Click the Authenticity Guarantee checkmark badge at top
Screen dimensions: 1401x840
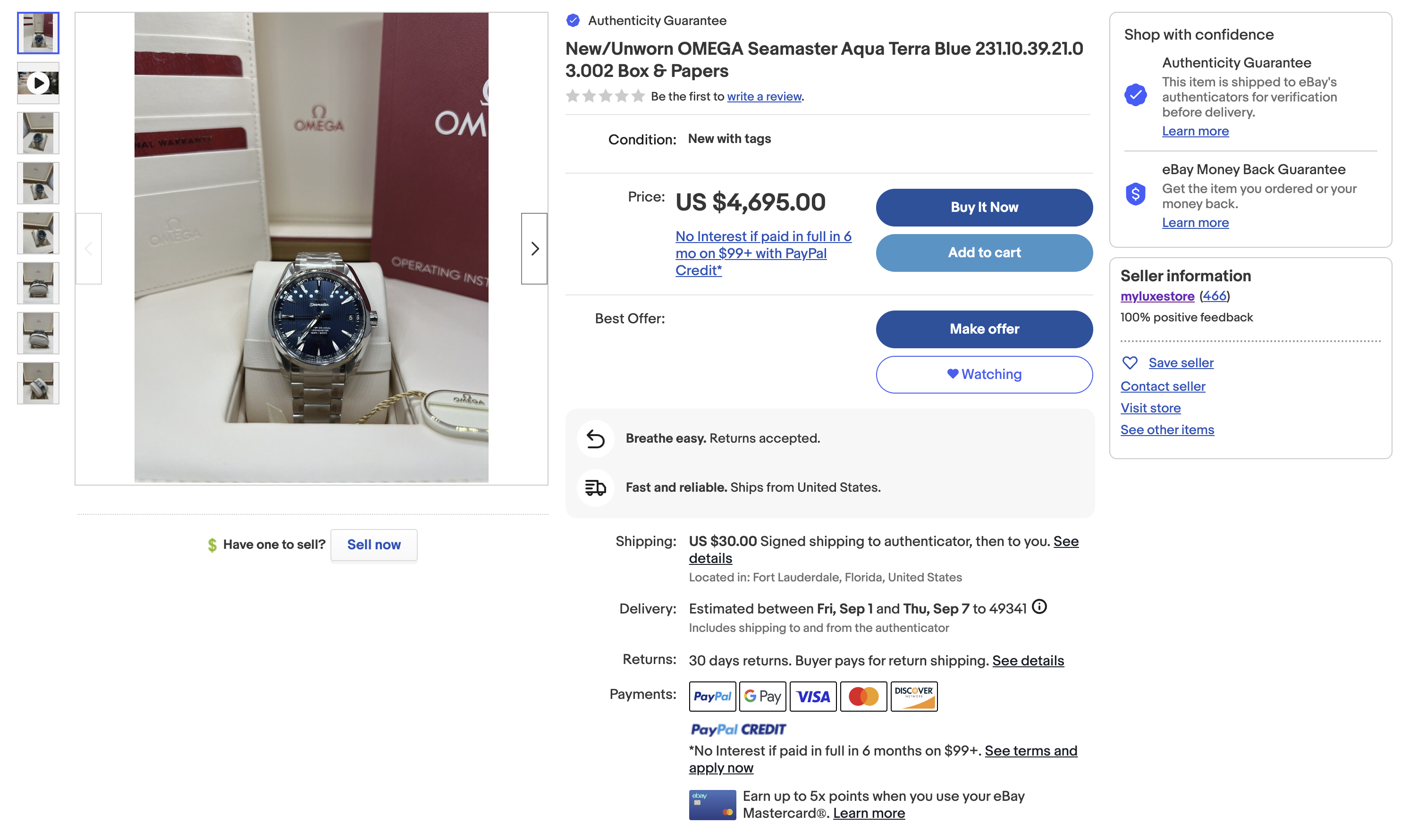[573, 21]
